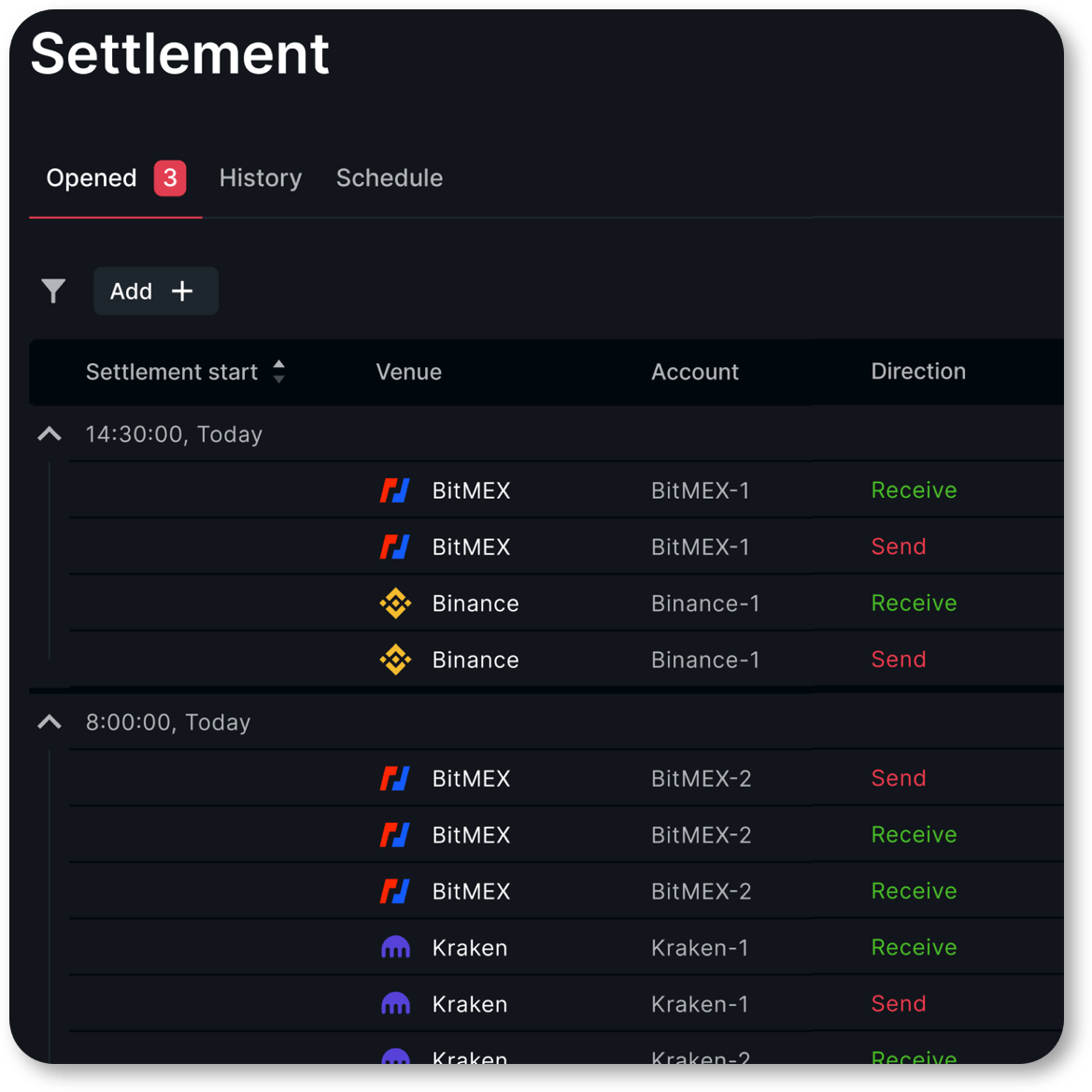Open the filter funnel icon
The image size is (1092, 1092).
(53, 291)
